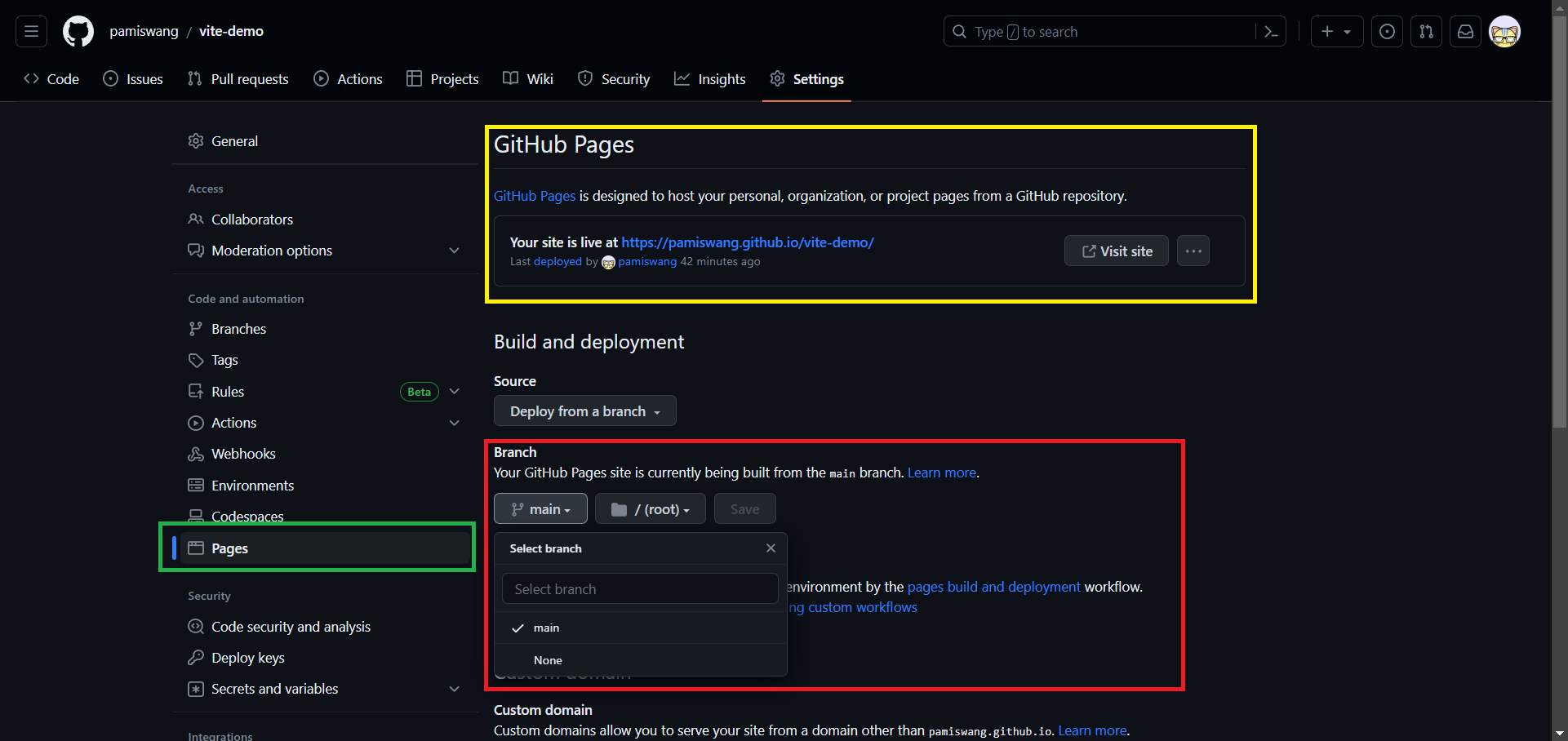
Task: Open pages build and deployment link
Action: 993,587
